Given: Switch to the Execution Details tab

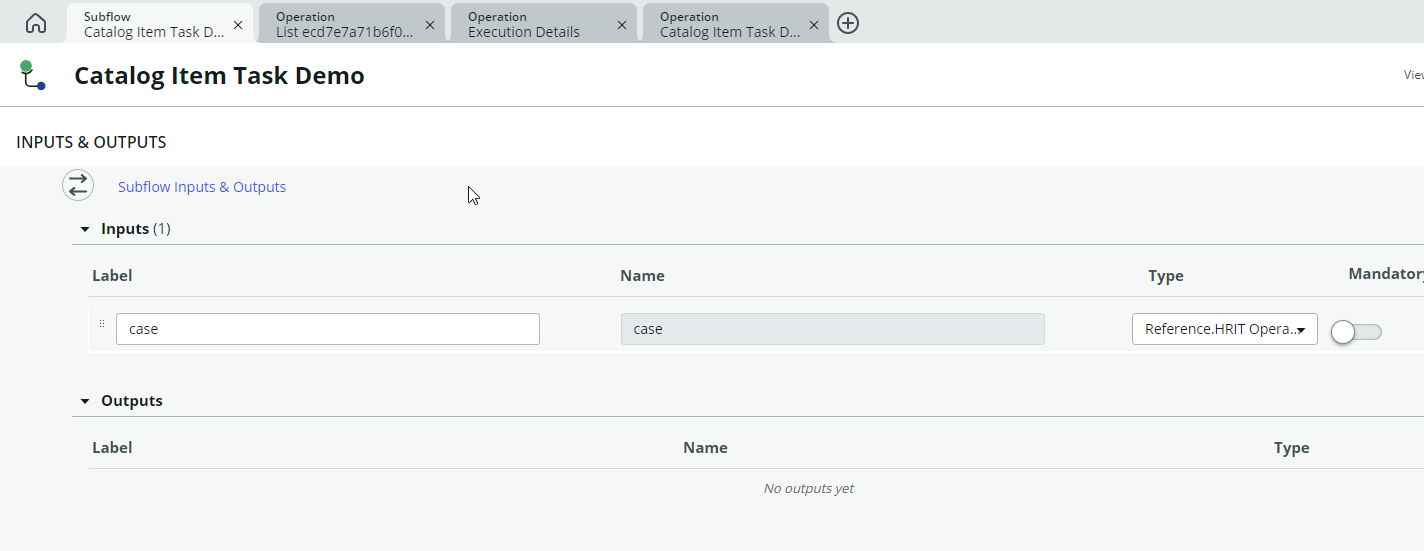Looking at the screenshot, I should tap(535, 24).
